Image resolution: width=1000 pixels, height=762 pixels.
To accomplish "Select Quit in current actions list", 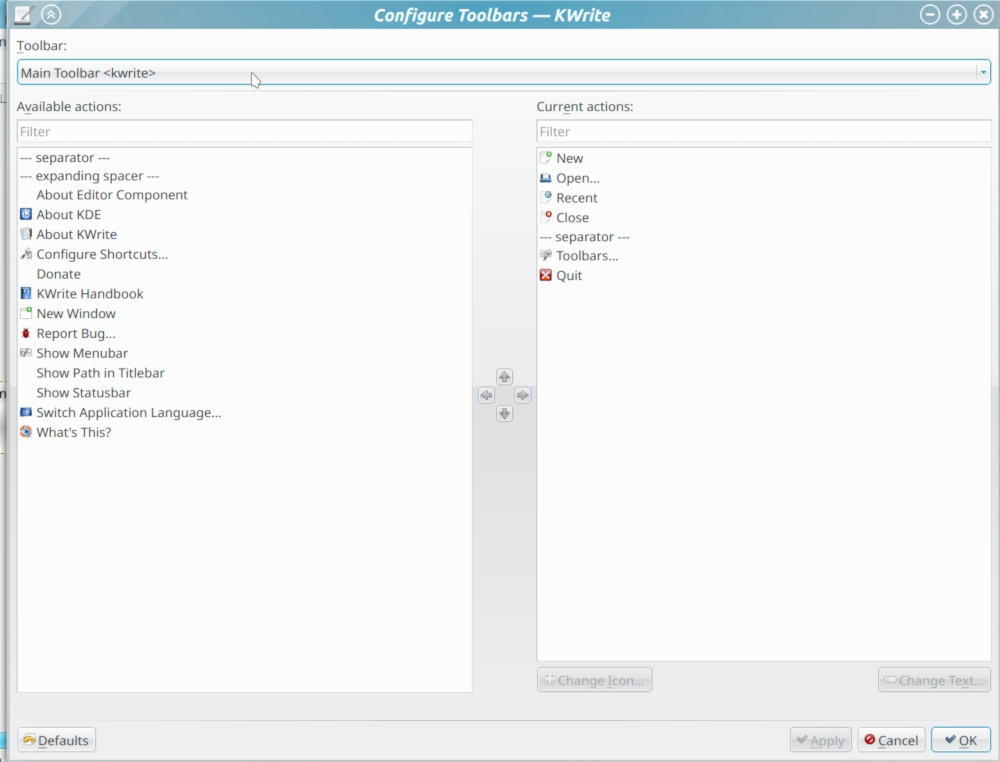I will pyautogui.click(x=568, y=276).
